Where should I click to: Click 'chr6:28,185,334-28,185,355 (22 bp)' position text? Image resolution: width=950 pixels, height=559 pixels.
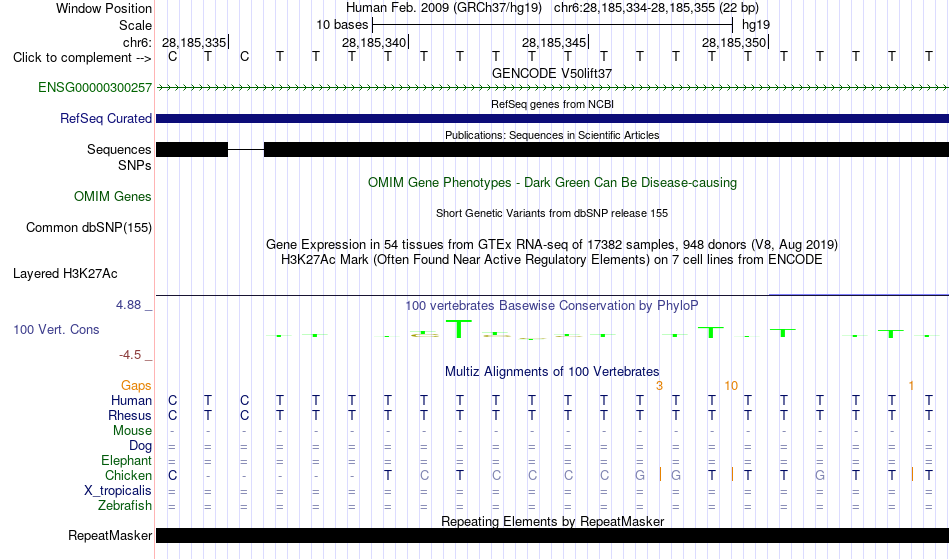tap(656, 8)
